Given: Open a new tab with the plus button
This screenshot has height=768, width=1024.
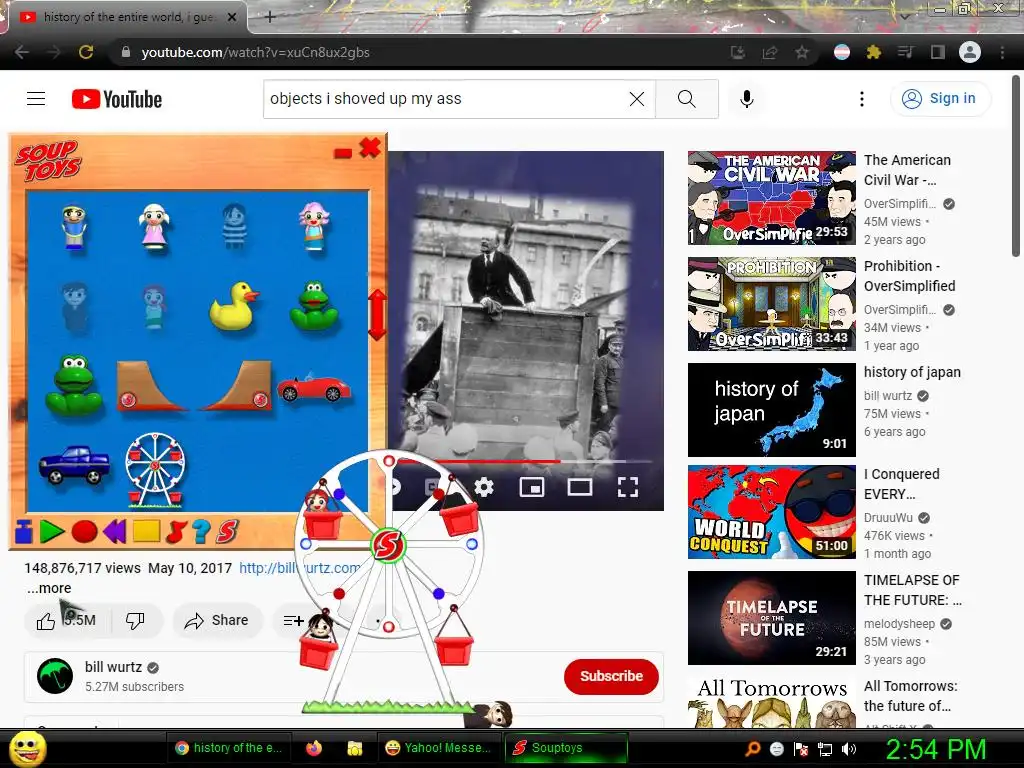Looking at the screenshot, I should coord(270,17).
